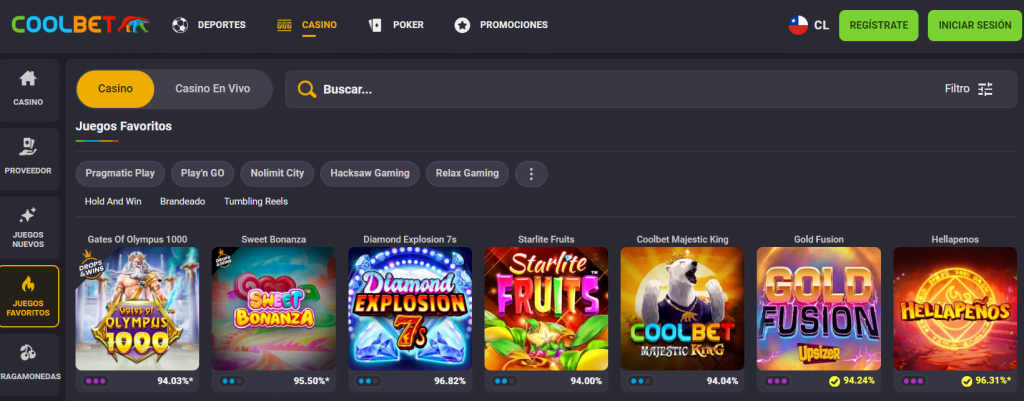This screenshot has width=1024, height=401.
Task: Click the 94.03%* RTP value
Action: [x=175, y=381]
